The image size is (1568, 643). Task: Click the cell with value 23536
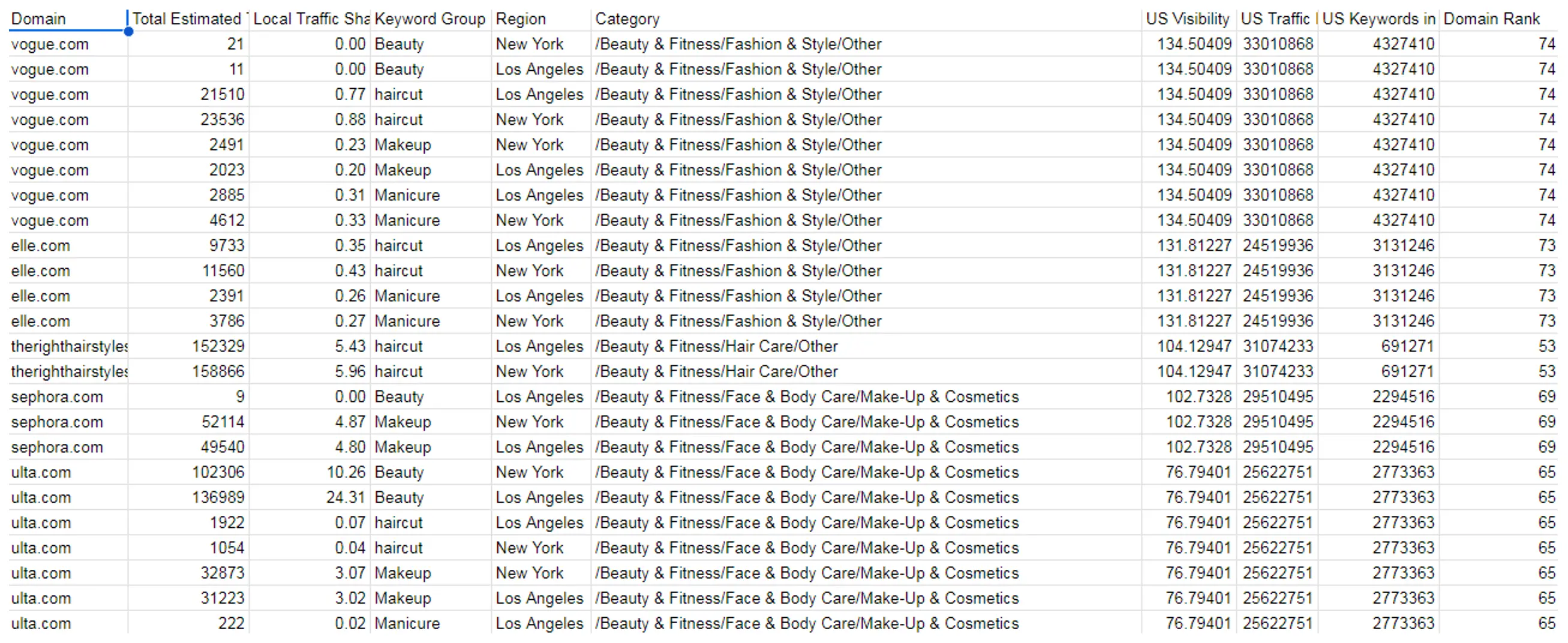click(x=189, y=119)
